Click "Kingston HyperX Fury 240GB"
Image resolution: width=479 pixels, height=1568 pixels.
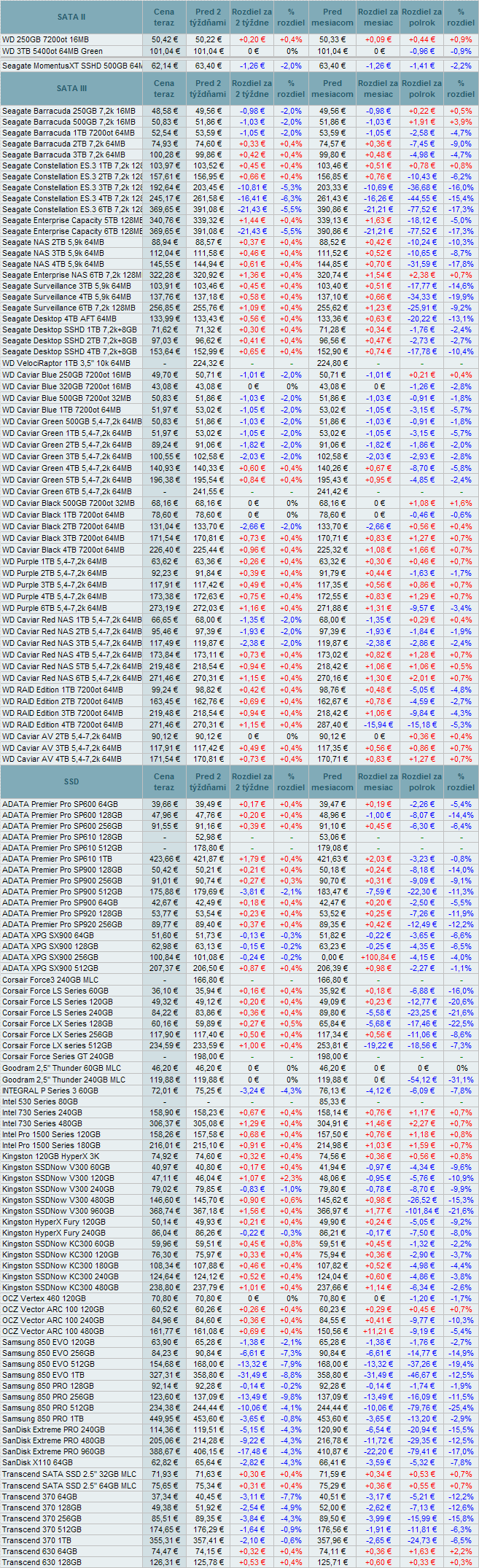pyautogui.click(x=54, y=1233)
